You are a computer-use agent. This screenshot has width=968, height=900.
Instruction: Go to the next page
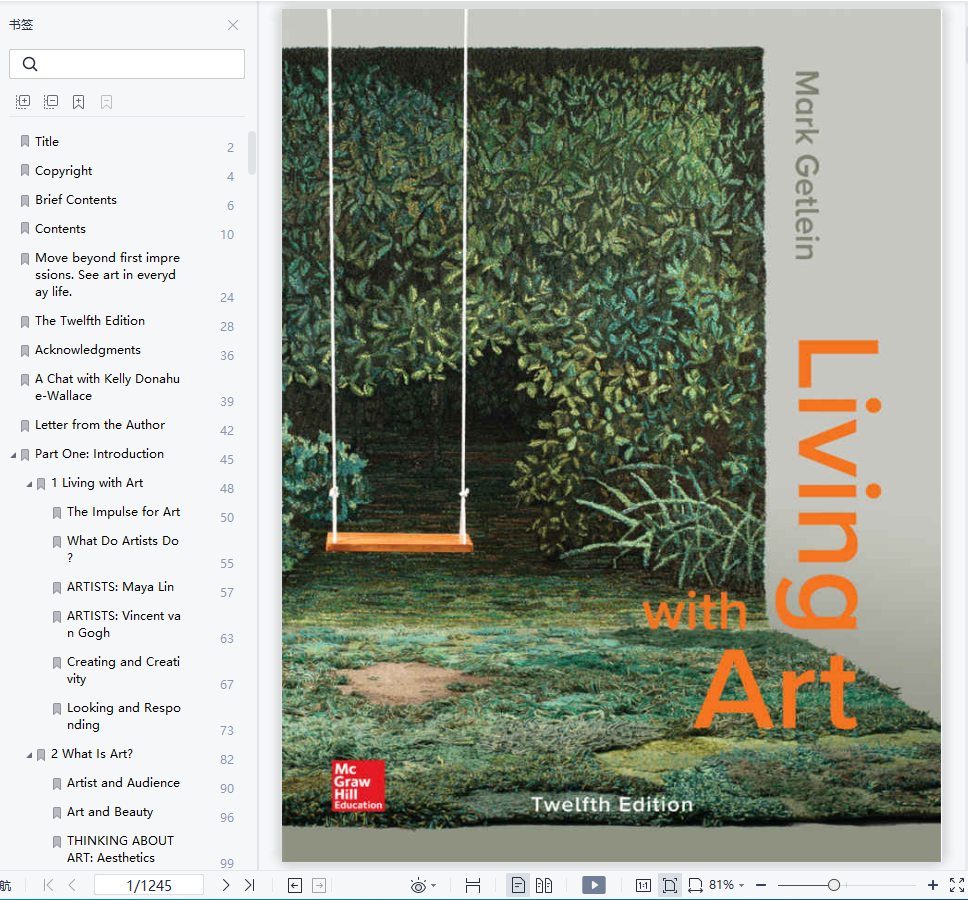(226, 885)
